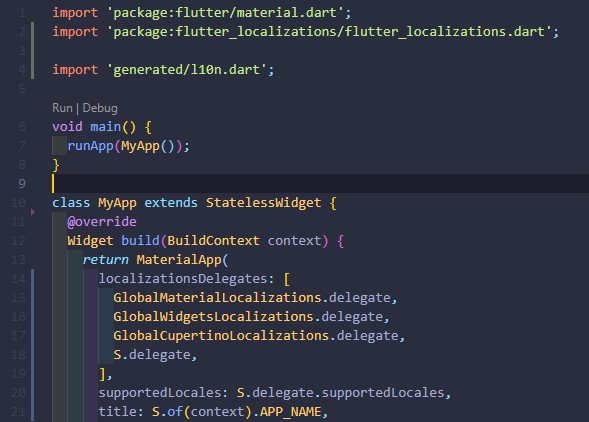Click line number 9 in the gutter
589x422 pixels.
click(x=22, y=183)
